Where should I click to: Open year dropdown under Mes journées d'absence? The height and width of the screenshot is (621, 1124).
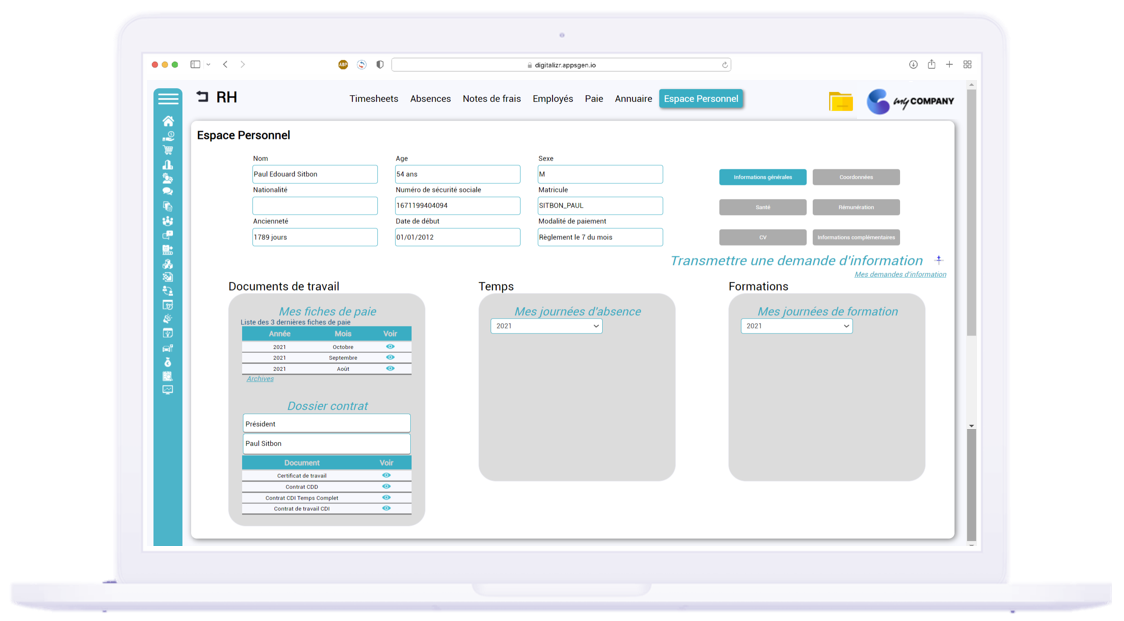[x=546, y=326]
